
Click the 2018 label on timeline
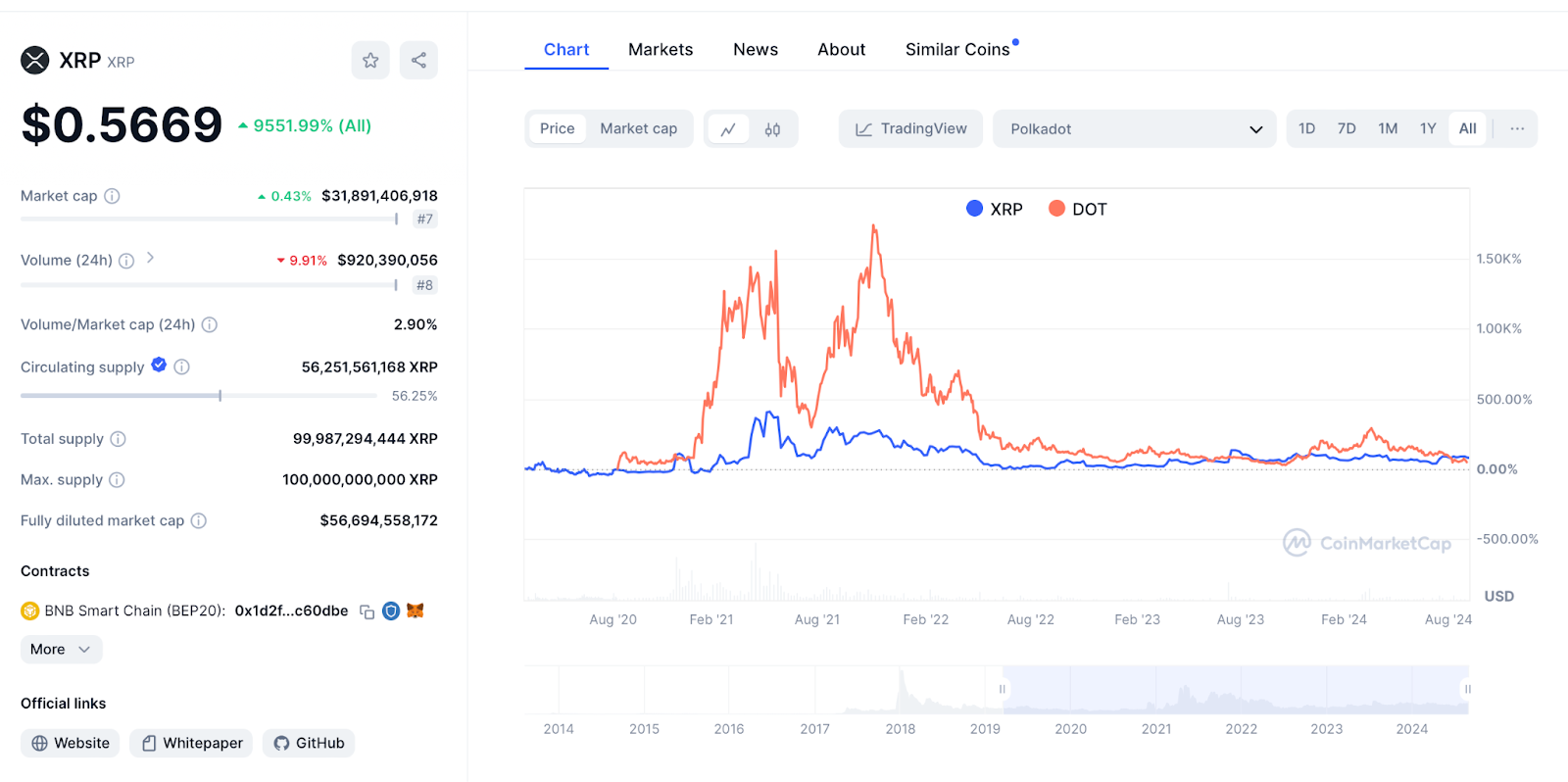click(x=900, y=730)
